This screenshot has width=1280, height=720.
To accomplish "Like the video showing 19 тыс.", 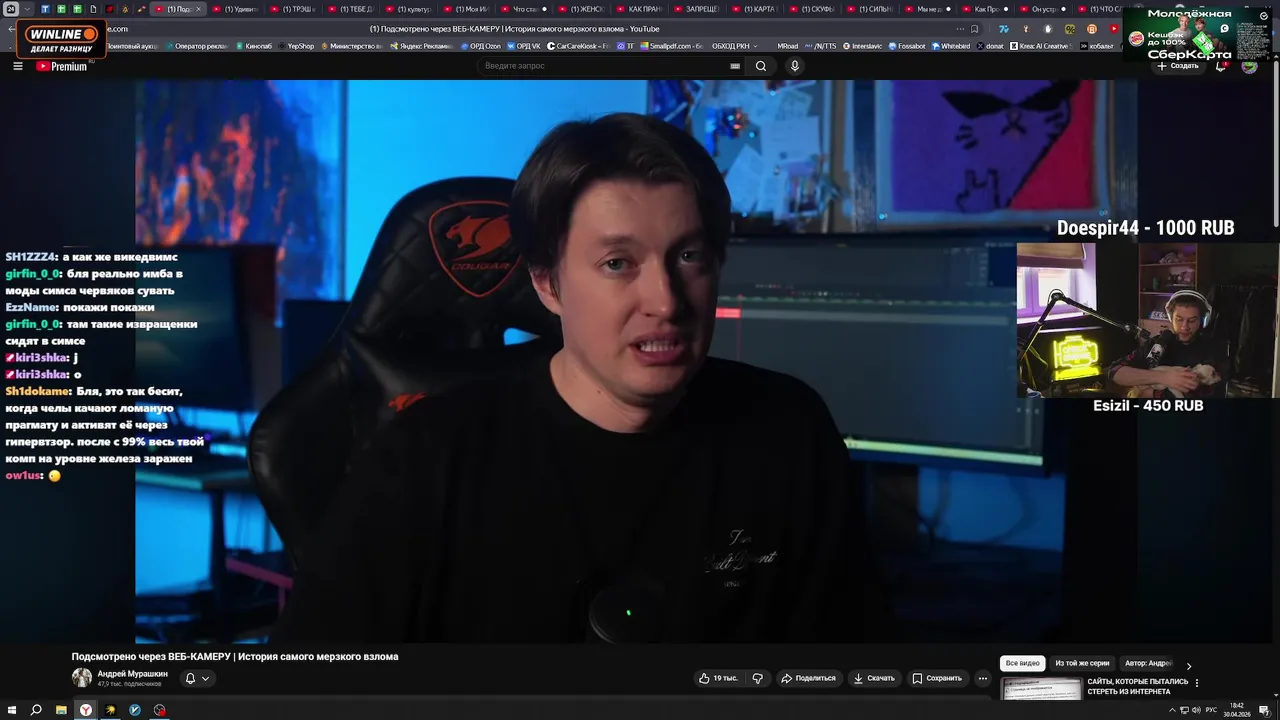I will coord(718,678).
